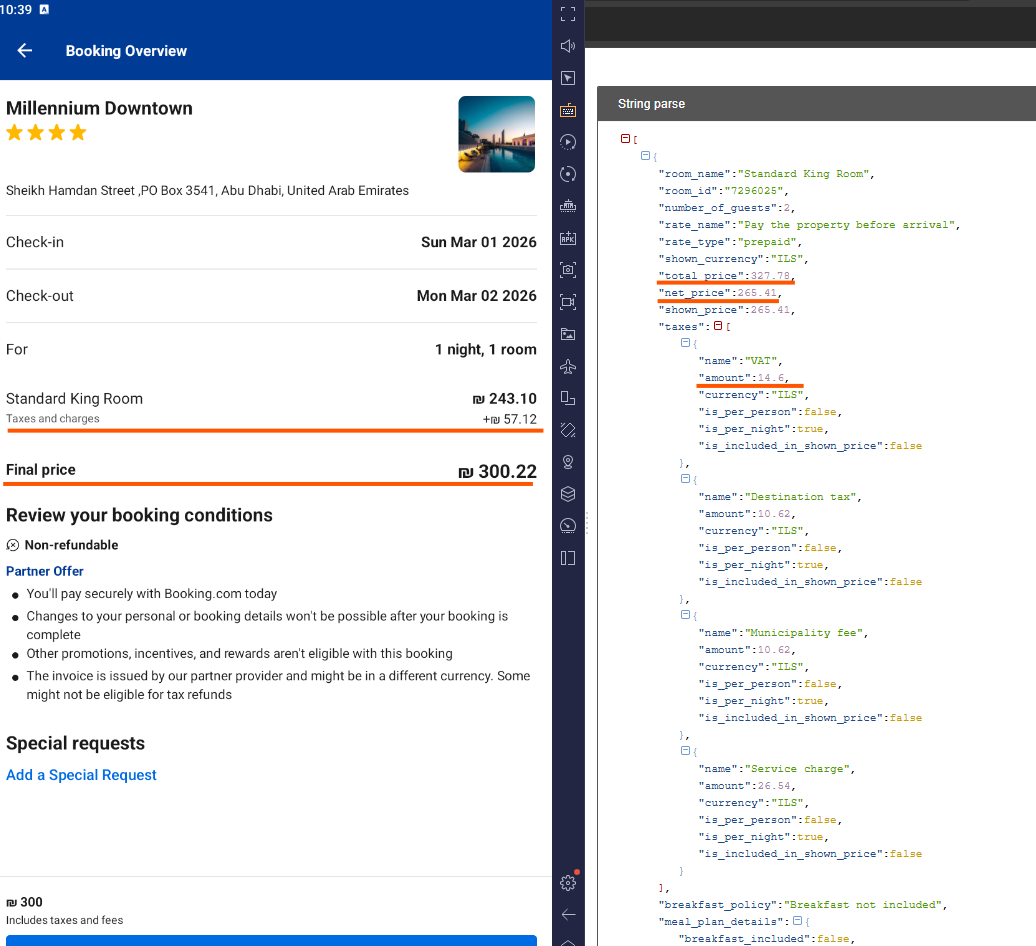Click the Final price ₪ 300.22 value
1036x946 pixels.
tap(498, 471)
